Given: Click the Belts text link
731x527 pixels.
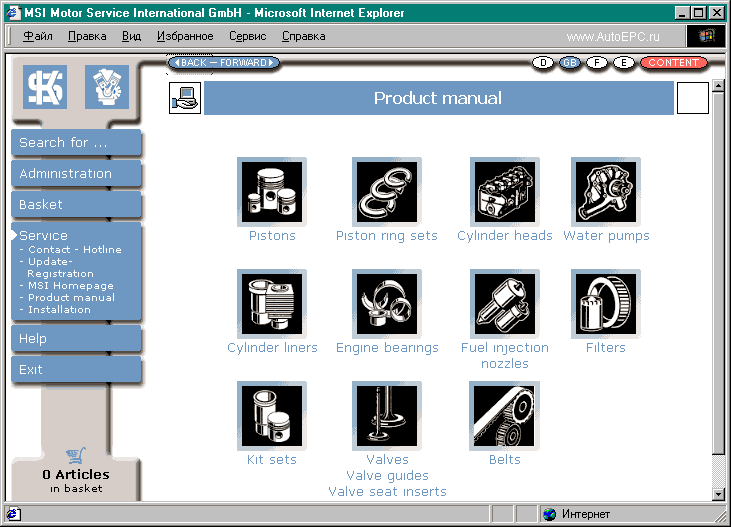Looking at the screenshot, I should 505,460.
